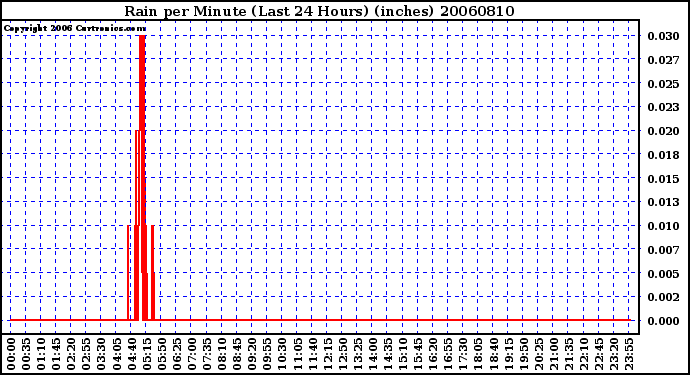Click the copyright text 'Copyright 2006 Cartronics.com'
The width and height of the screenshot is (690, 375).
click(x=75, y=29)
